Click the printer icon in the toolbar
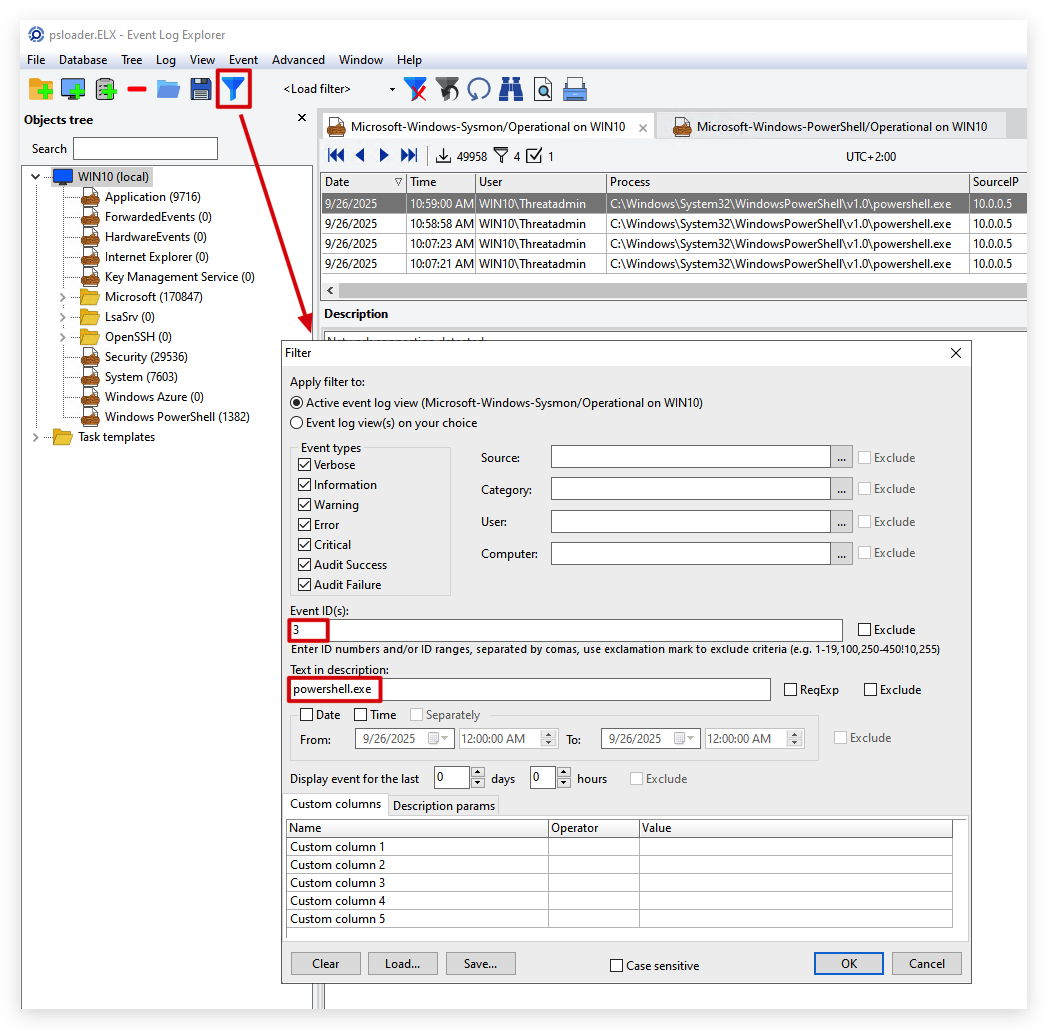 pyautogui.click(x=575, y=89)
